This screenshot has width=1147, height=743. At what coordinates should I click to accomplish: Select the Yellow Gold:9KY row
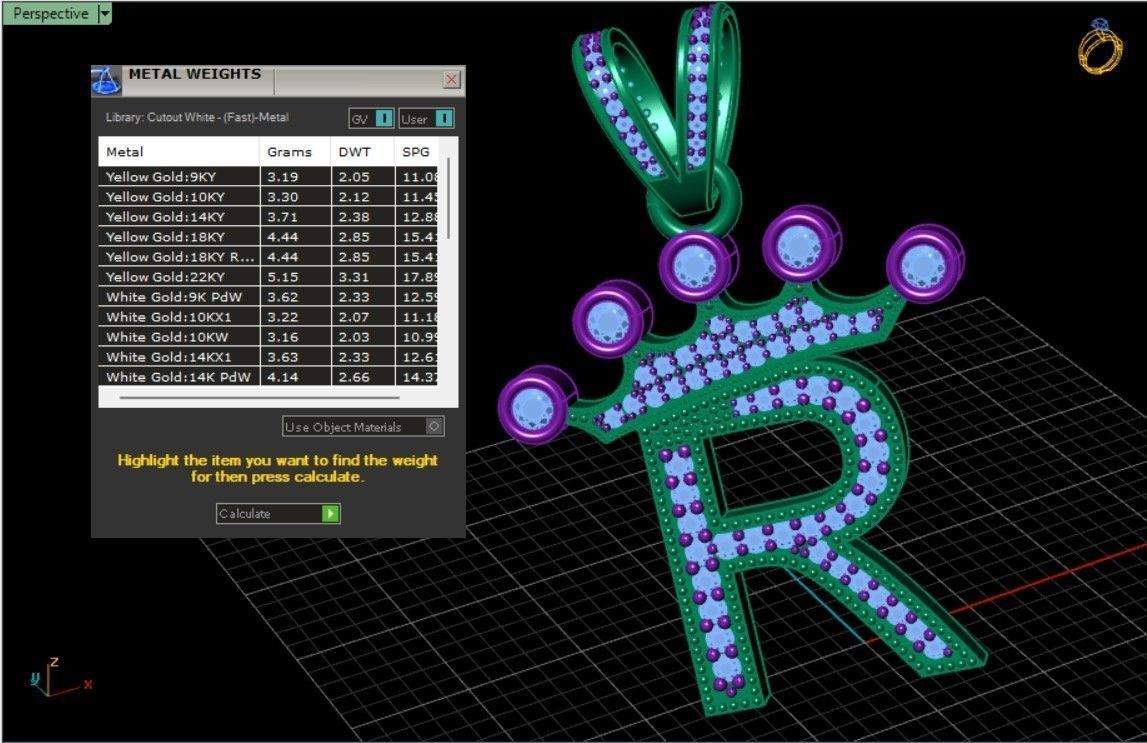[x=268, y=176]
